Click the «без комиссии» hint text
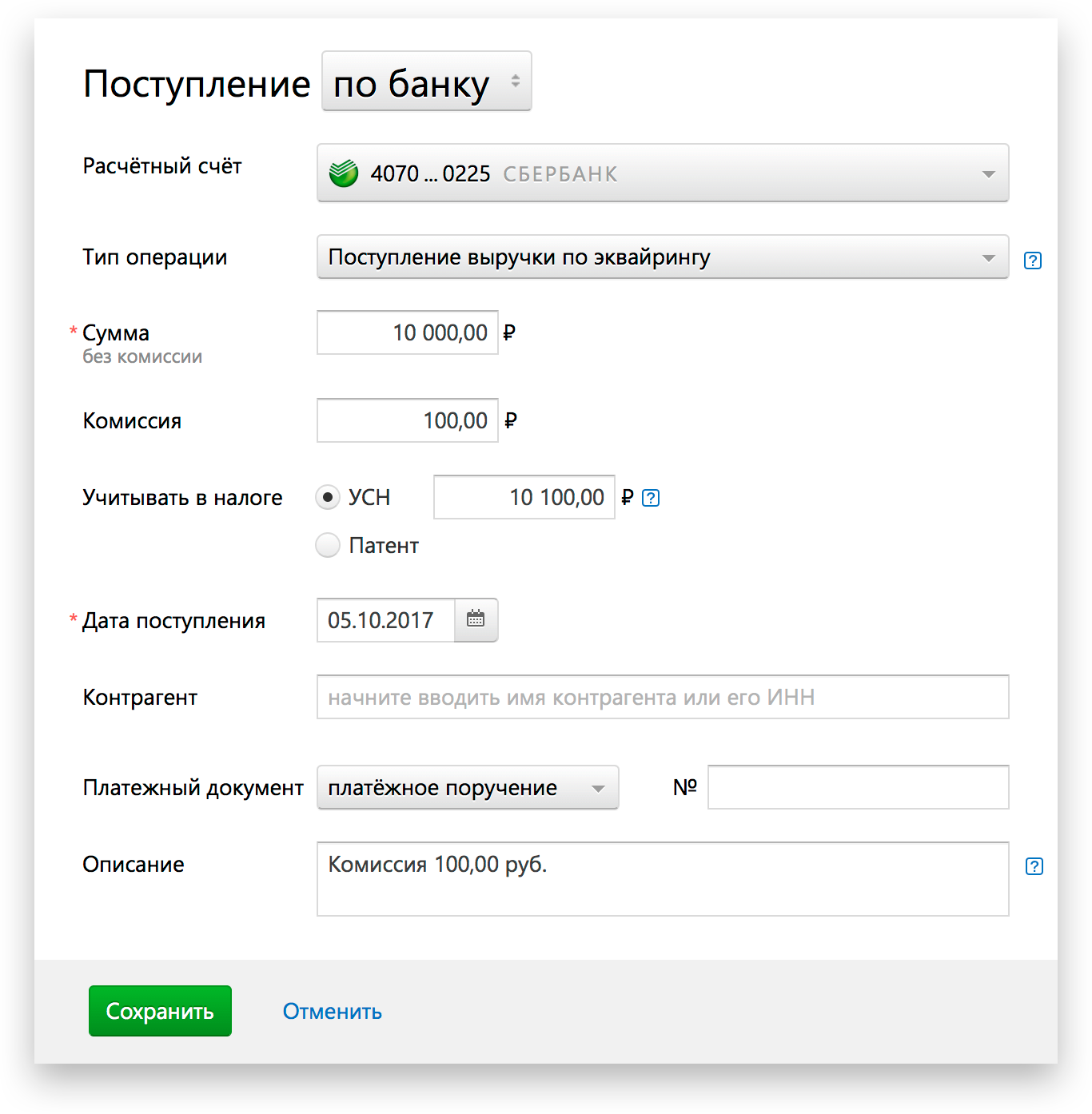 pos(142,356)
